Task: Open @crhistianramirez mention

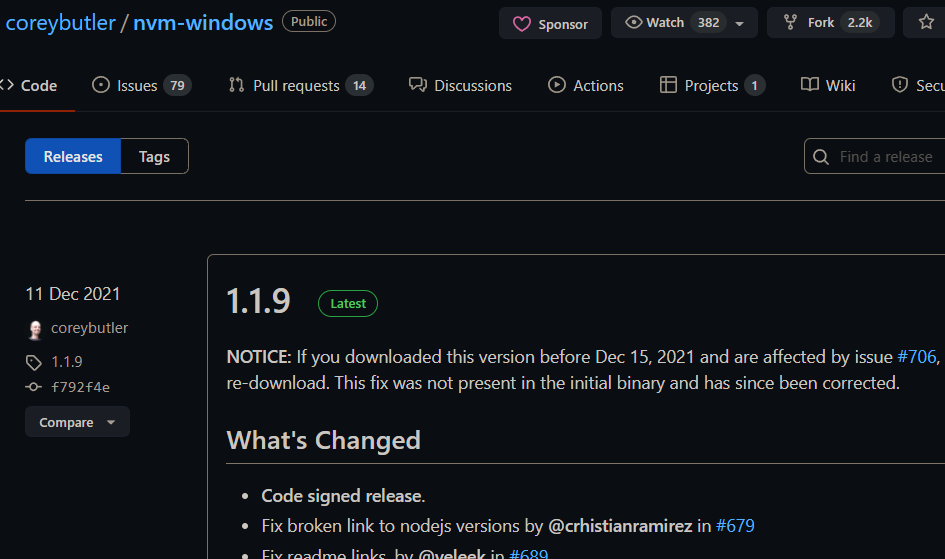Action: [x=620, y=526]
